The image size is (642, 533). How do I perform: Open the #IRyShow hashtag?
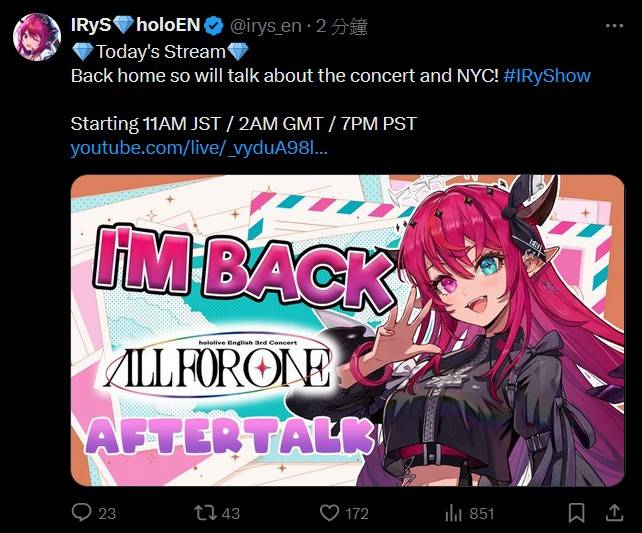547,76
